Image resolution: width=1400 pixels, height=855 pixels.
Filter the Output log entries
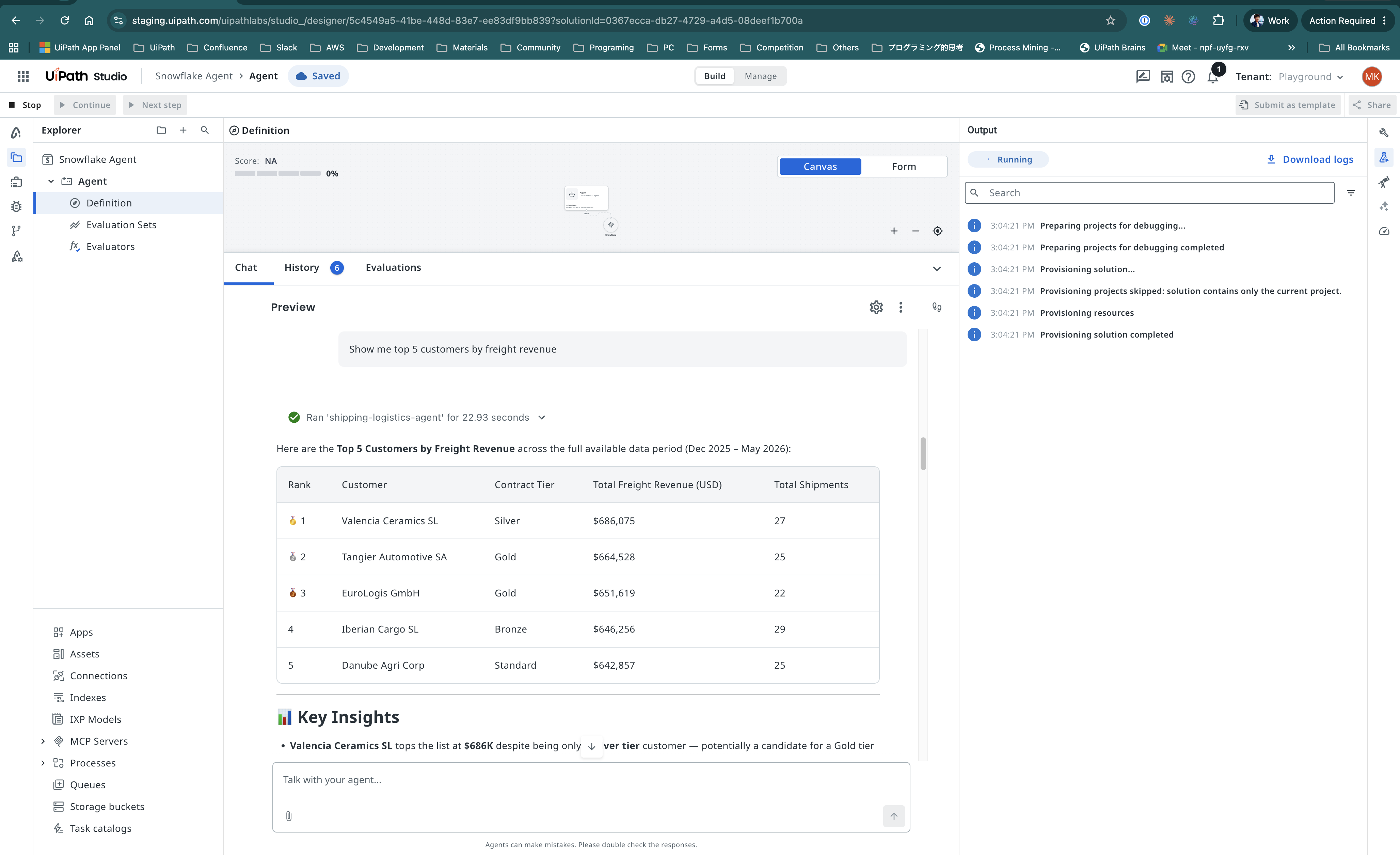coord(1351,193)
